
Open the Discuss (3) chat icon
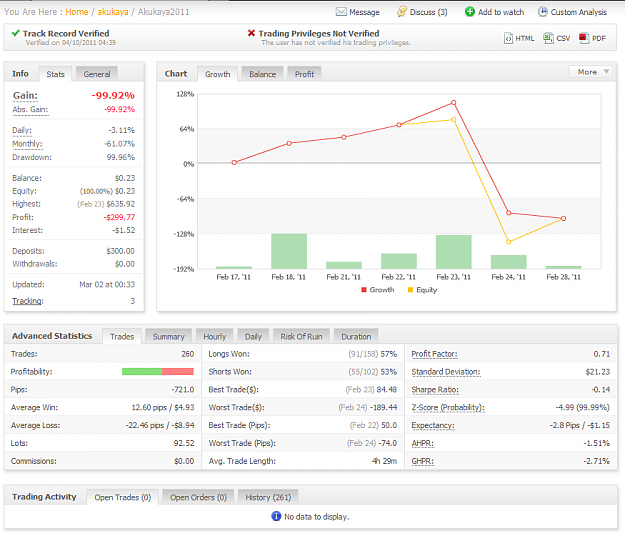click(401, 12)
